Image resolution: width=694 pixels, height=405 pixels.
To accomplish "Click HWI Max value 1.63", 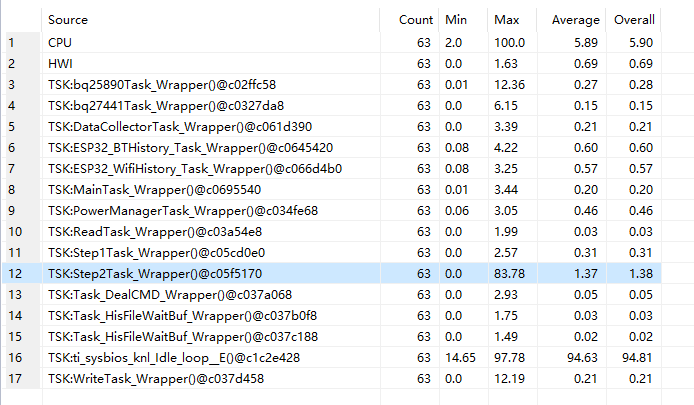I will (x=506, y=64).
